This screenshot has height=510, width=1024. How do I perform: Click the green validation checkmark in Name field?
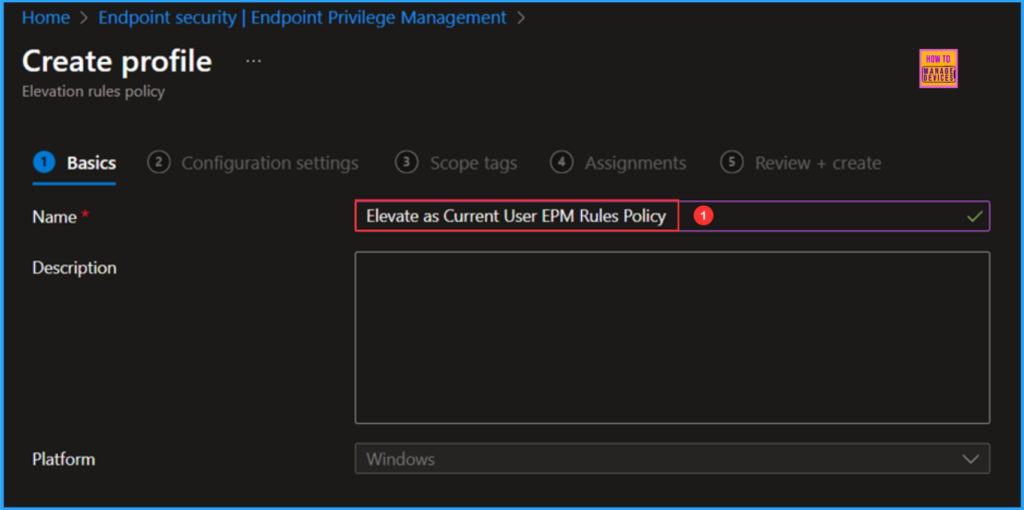pyautogui.click(x=974, y=217)
